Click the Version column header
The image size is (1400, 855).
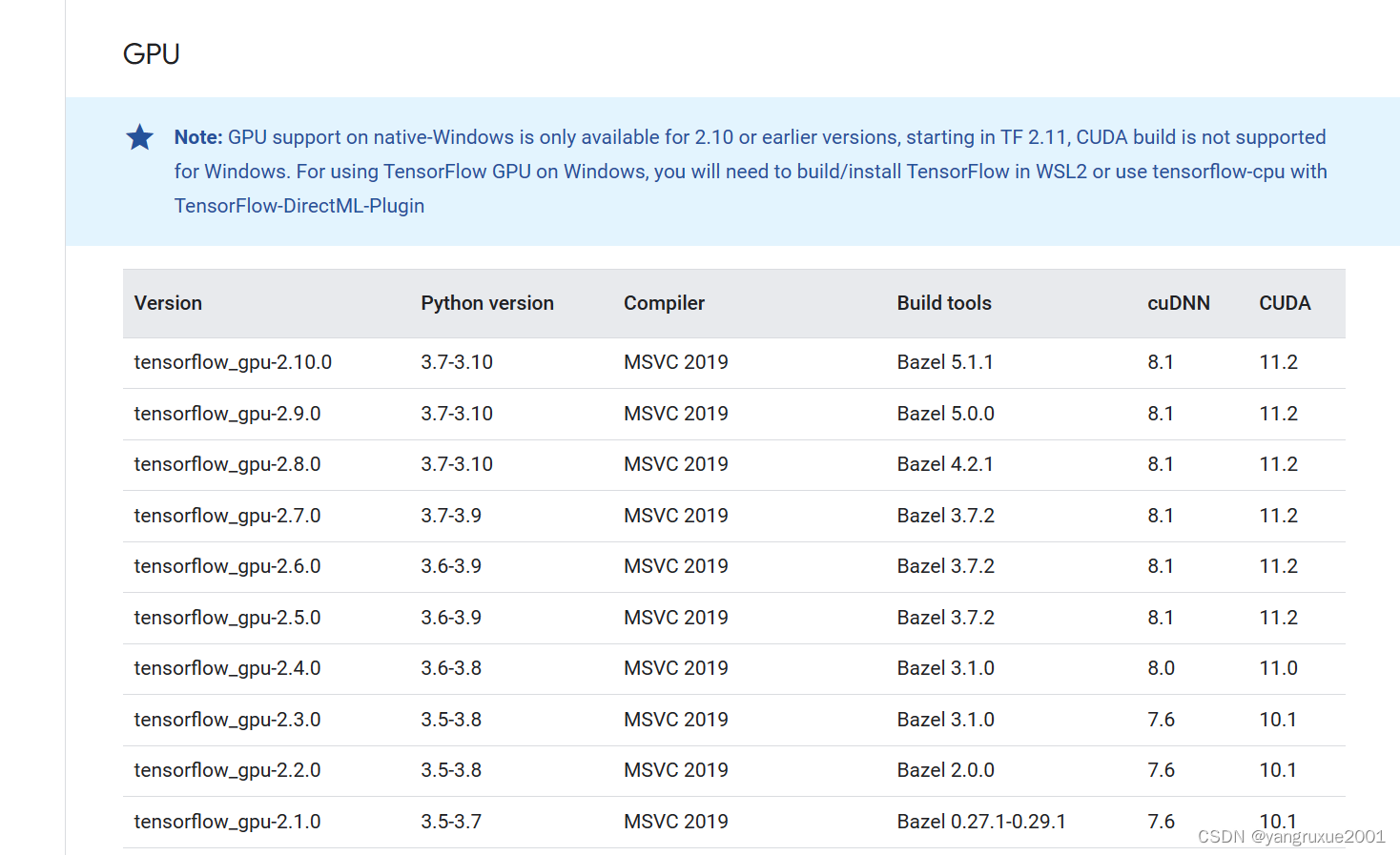tap(168, 303)
